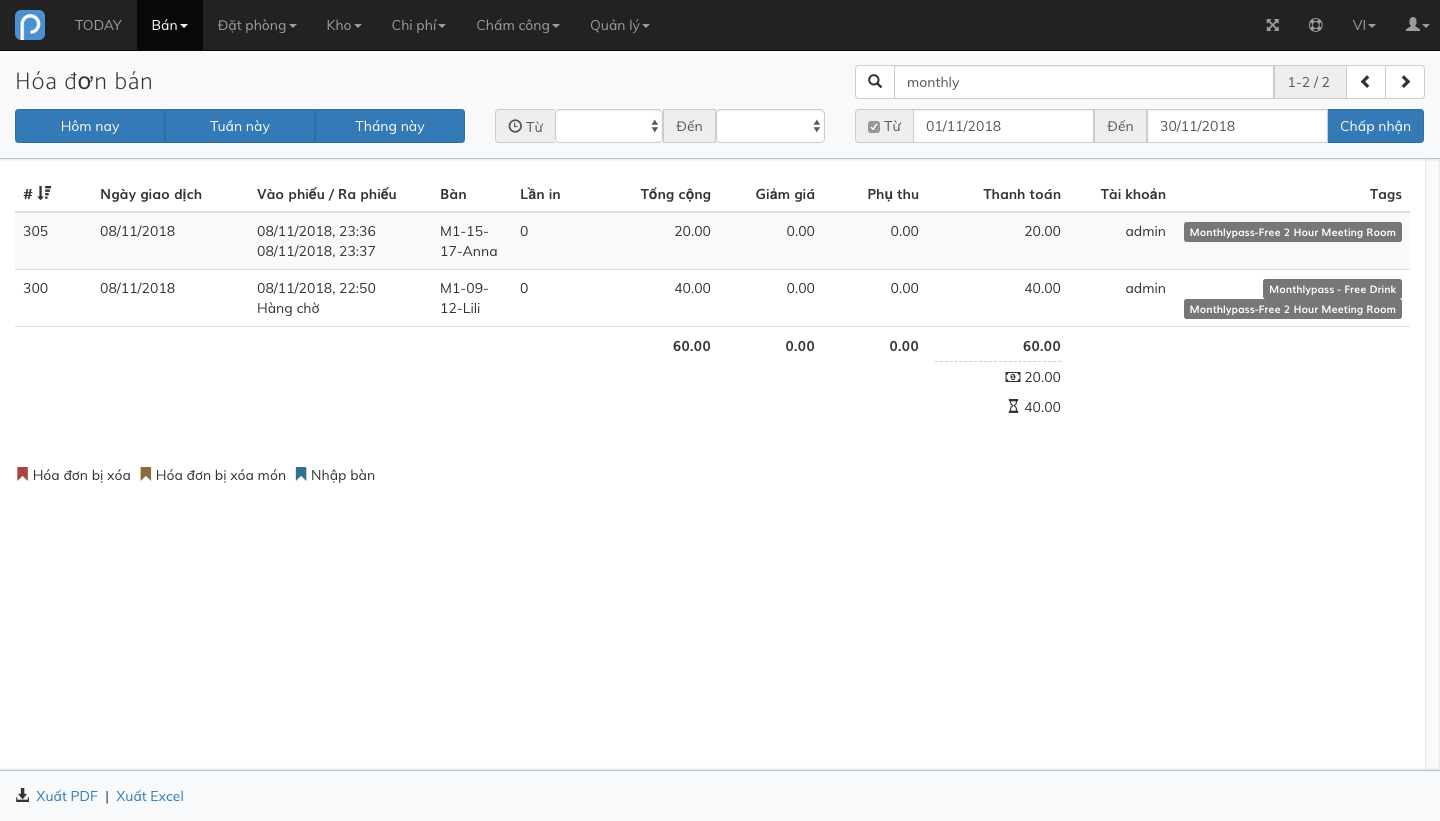Viewport: 1440px width, 821px height.
Task: Filter invoices by Tuần này
Action: point(240,126)
